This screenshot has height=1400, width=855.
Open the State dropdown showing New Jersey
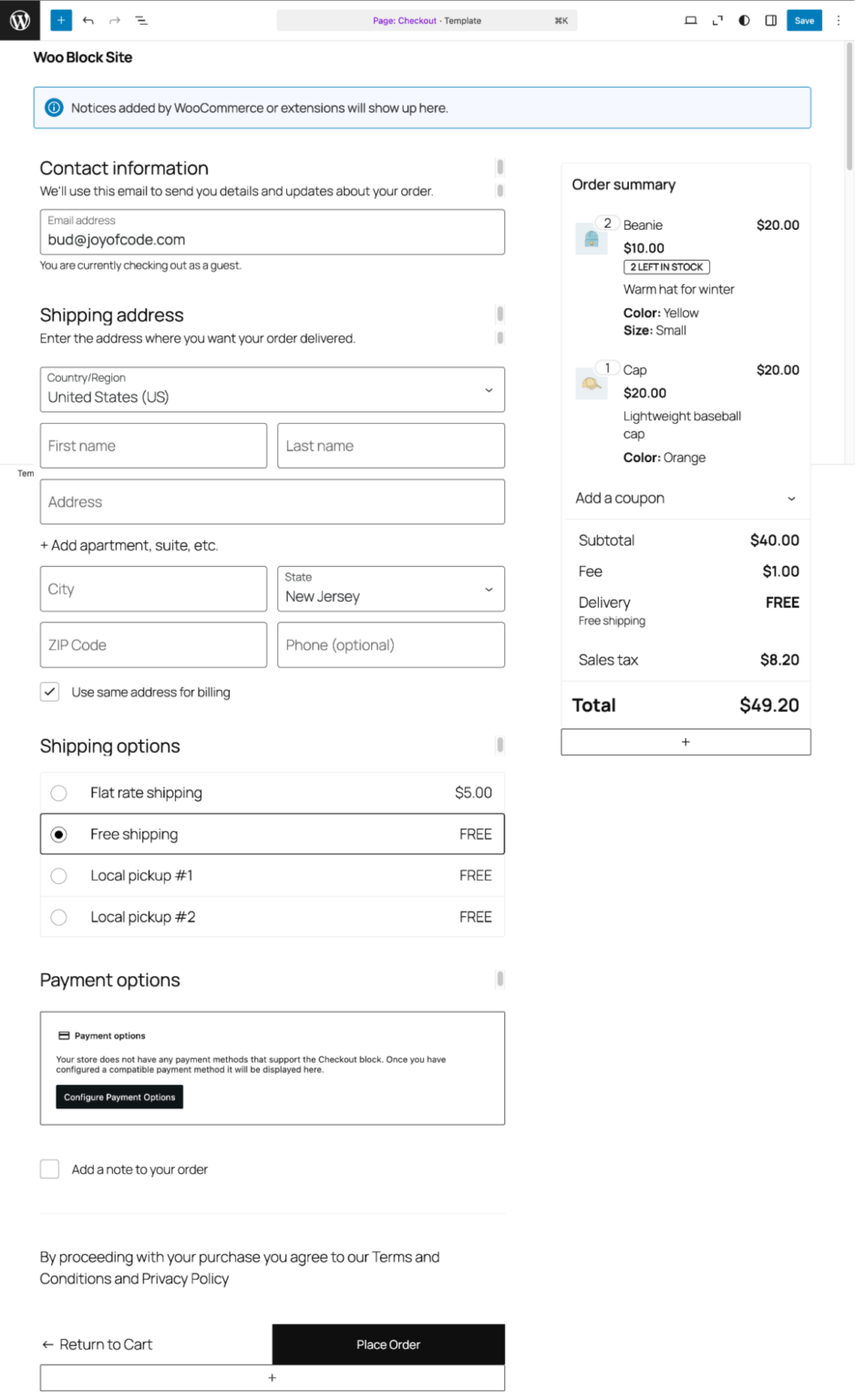pyautogui.click(x=390, y=589)
